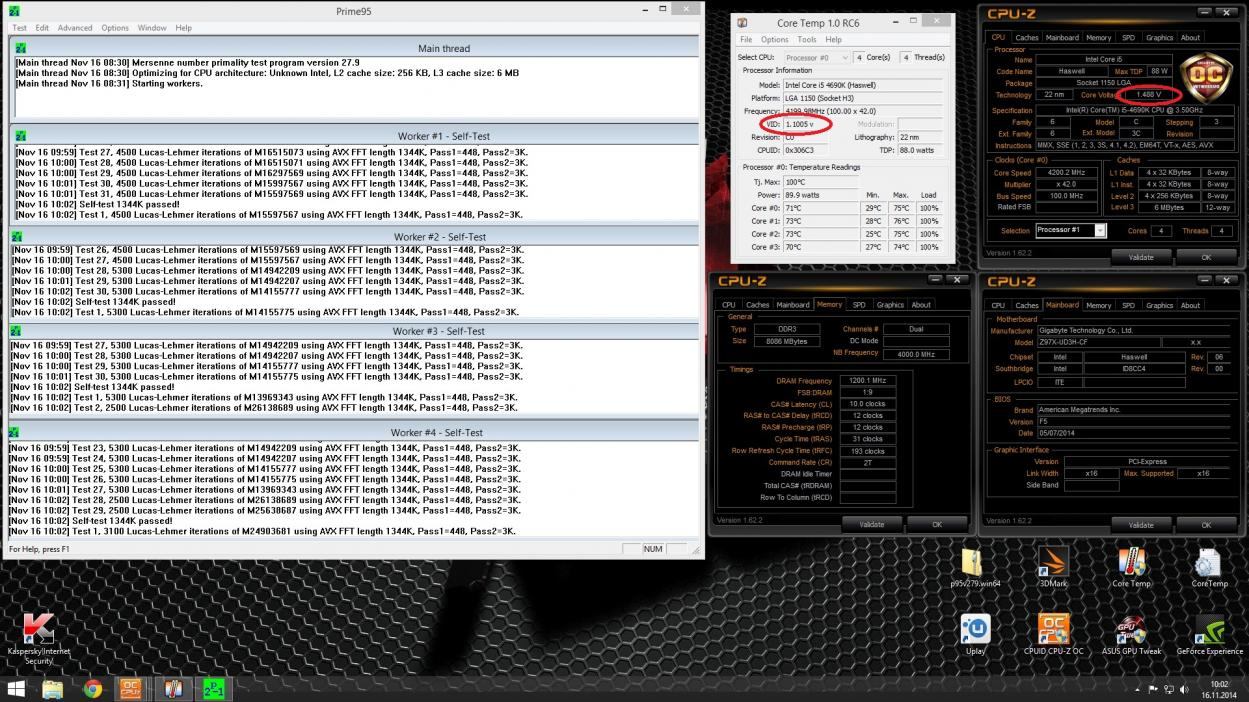This screenshot has height=702, width=1249.
Task: Click the Prime95 title bar icon
Action: pos(14,11)
